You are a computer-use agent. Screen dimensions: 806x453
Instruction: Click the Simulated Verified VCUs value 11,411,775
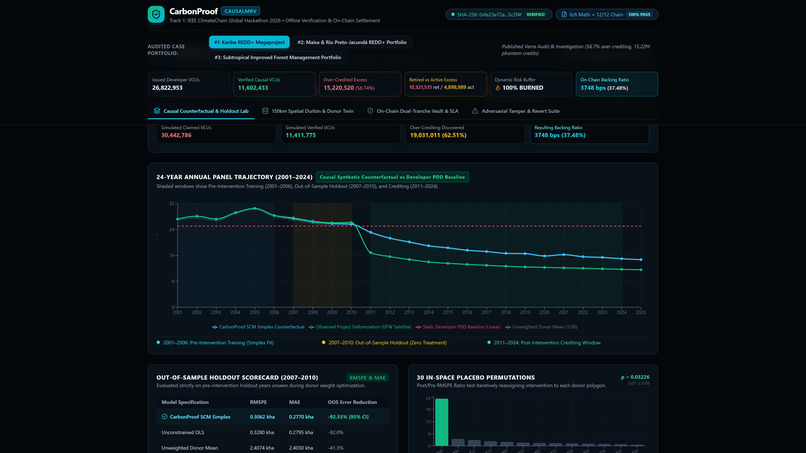point(301,135)
